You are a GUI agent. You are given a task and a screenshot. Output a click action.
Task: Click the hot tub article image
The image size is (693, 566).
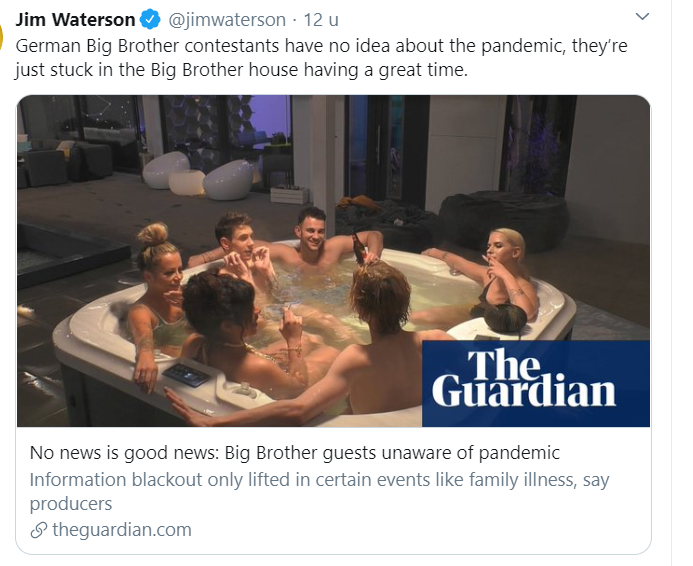click(x=333, y=261)
